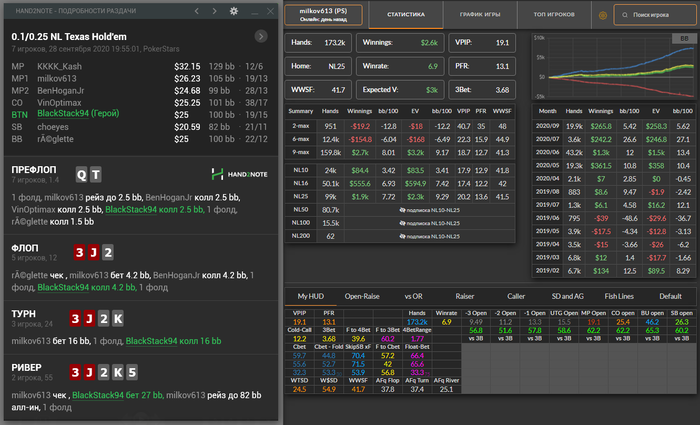Click the lock icon in NL200 row
Screen dimensions: 700x425
coord(401,236)
